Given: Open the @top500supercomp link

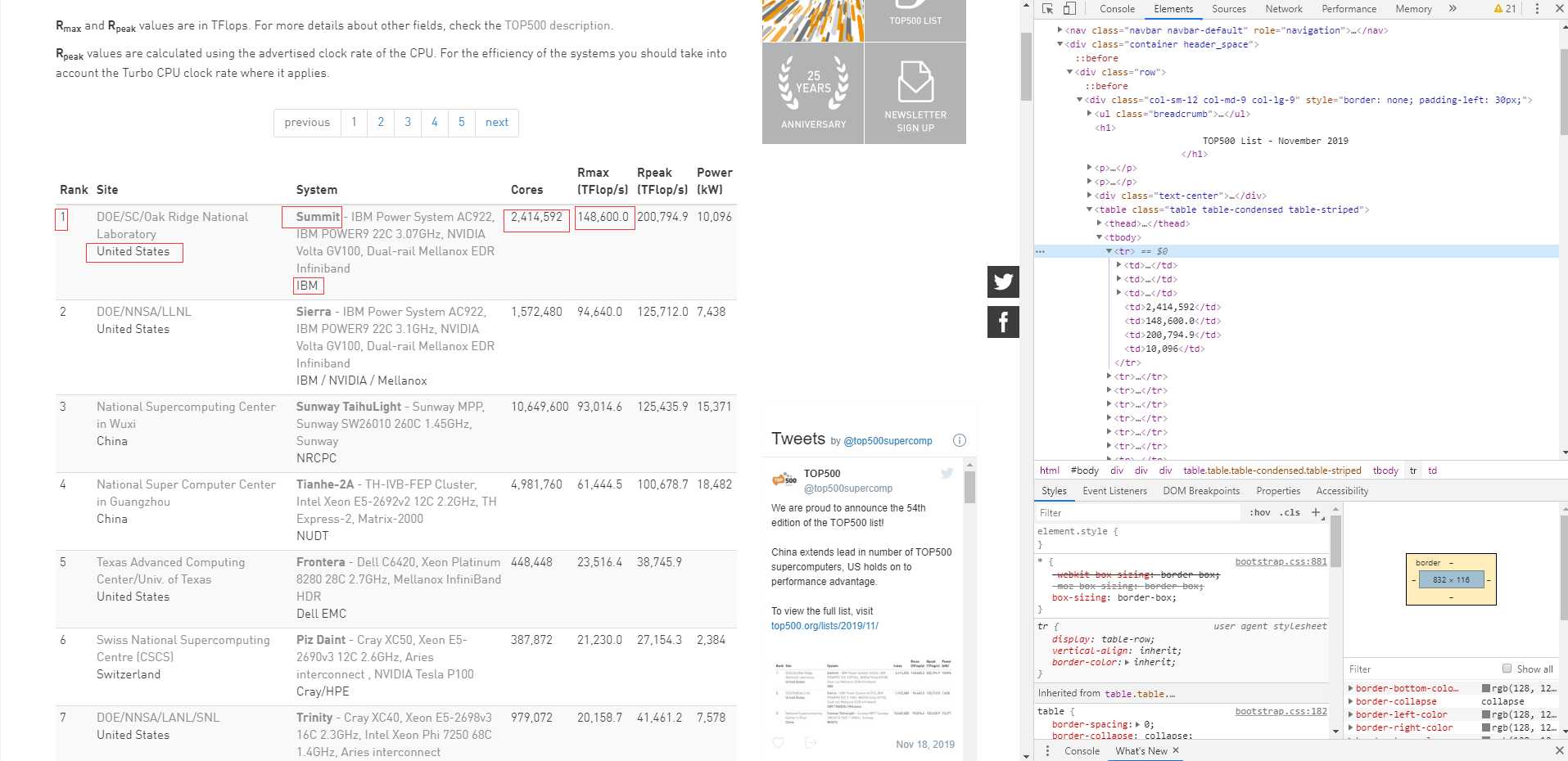Looking at the screenshot, I should pyautogui.click(x=888, y=441).
